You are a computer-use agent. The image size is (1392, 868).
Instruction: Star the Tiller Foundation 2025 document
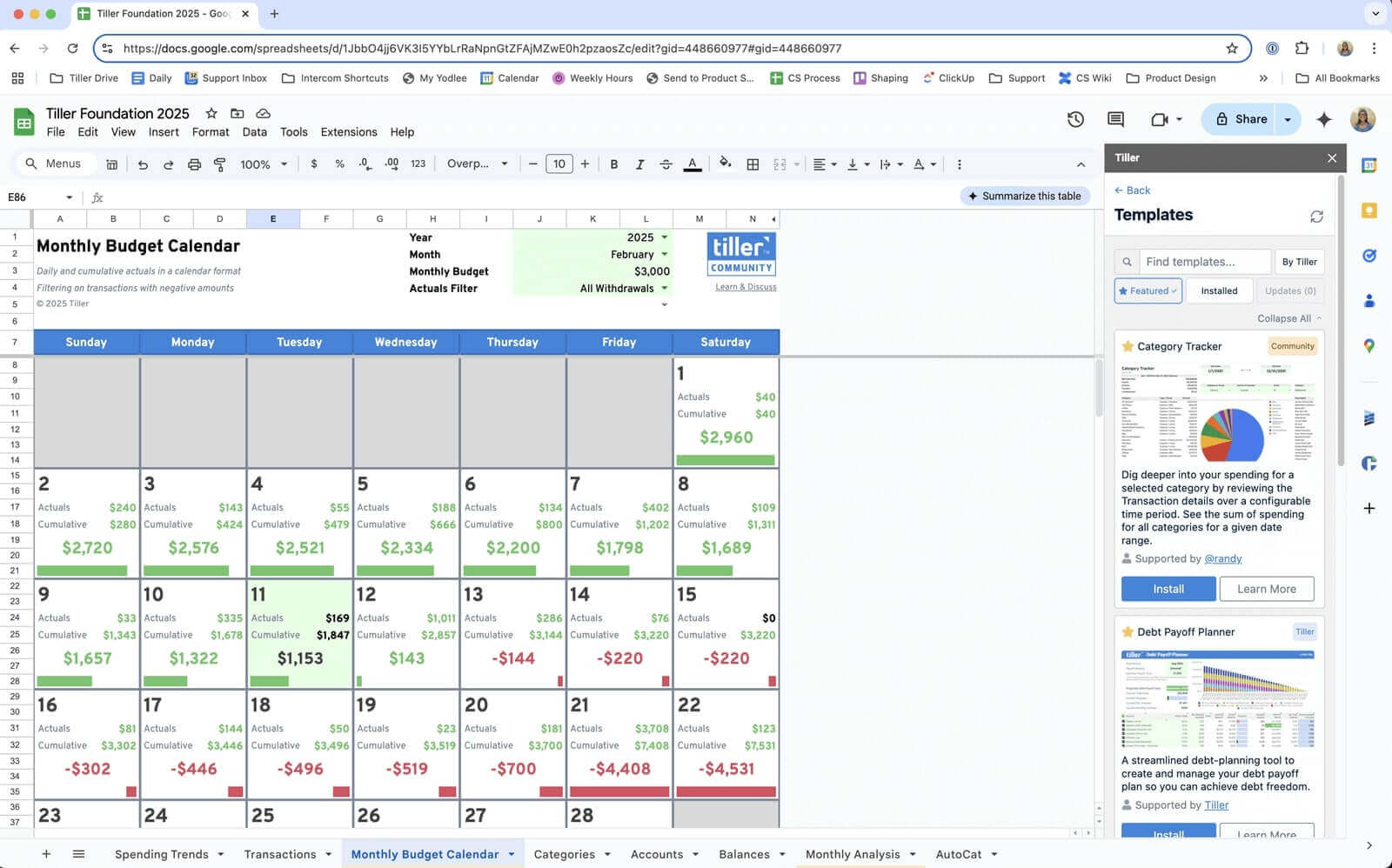click(x=211, y=113)
